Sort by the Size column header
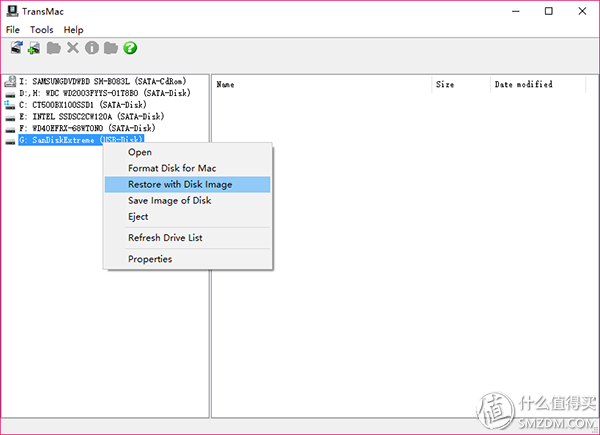The image size is (600, 435). [461, 85]
